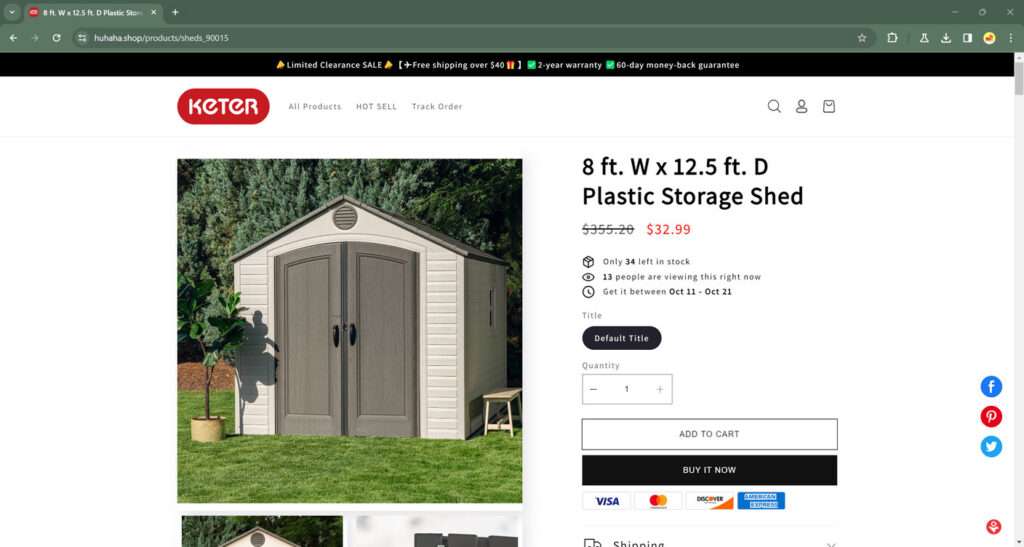1024x547 pixels.
Task: Click ADD TO CART button
Action: [x=709, y=434]
